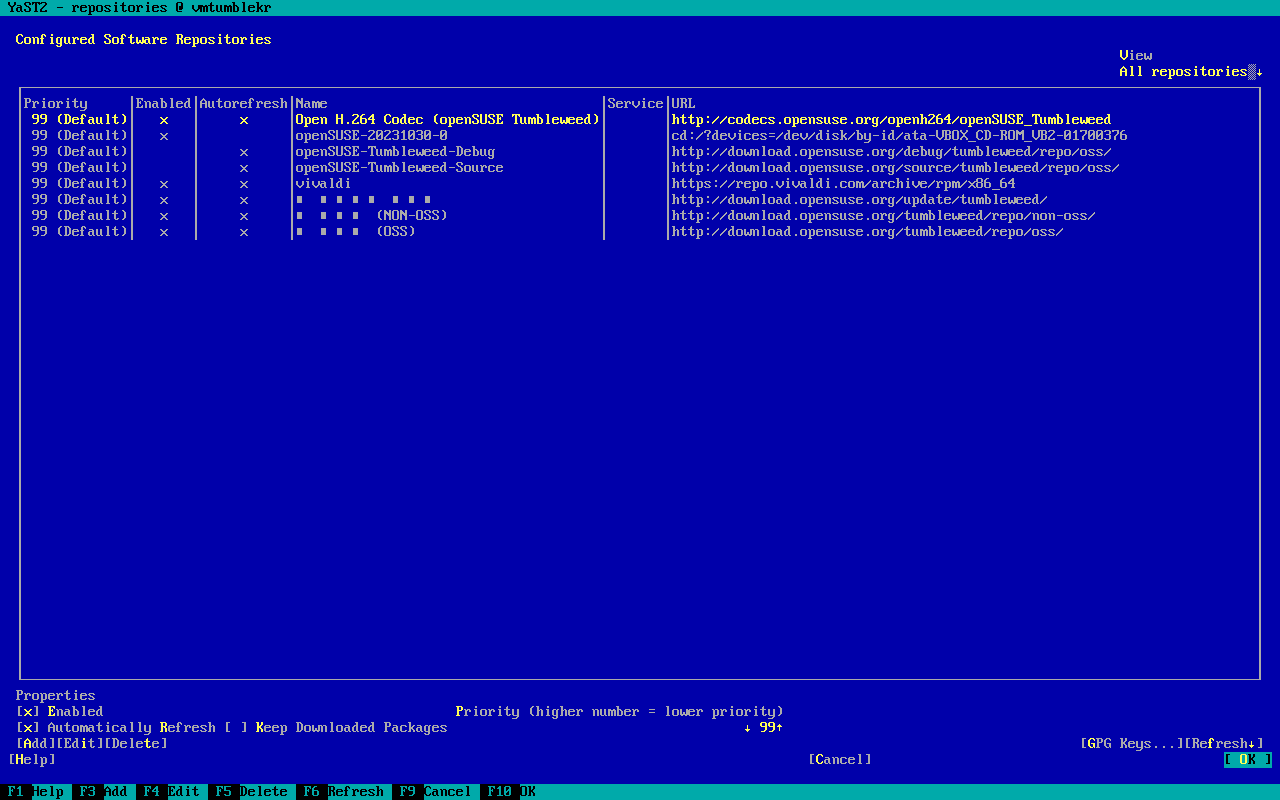1280x800 pixels.
Task: Click the URL column header
Action: point(684,104)
